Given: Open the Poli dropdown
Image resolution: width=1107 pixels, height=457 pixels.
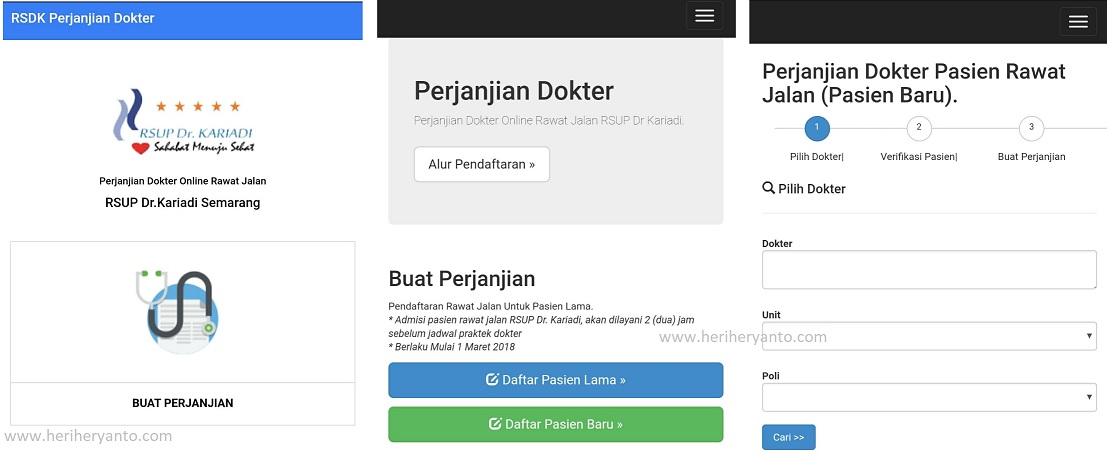Looking at the screenshot, I should click(x=929, y=397).
